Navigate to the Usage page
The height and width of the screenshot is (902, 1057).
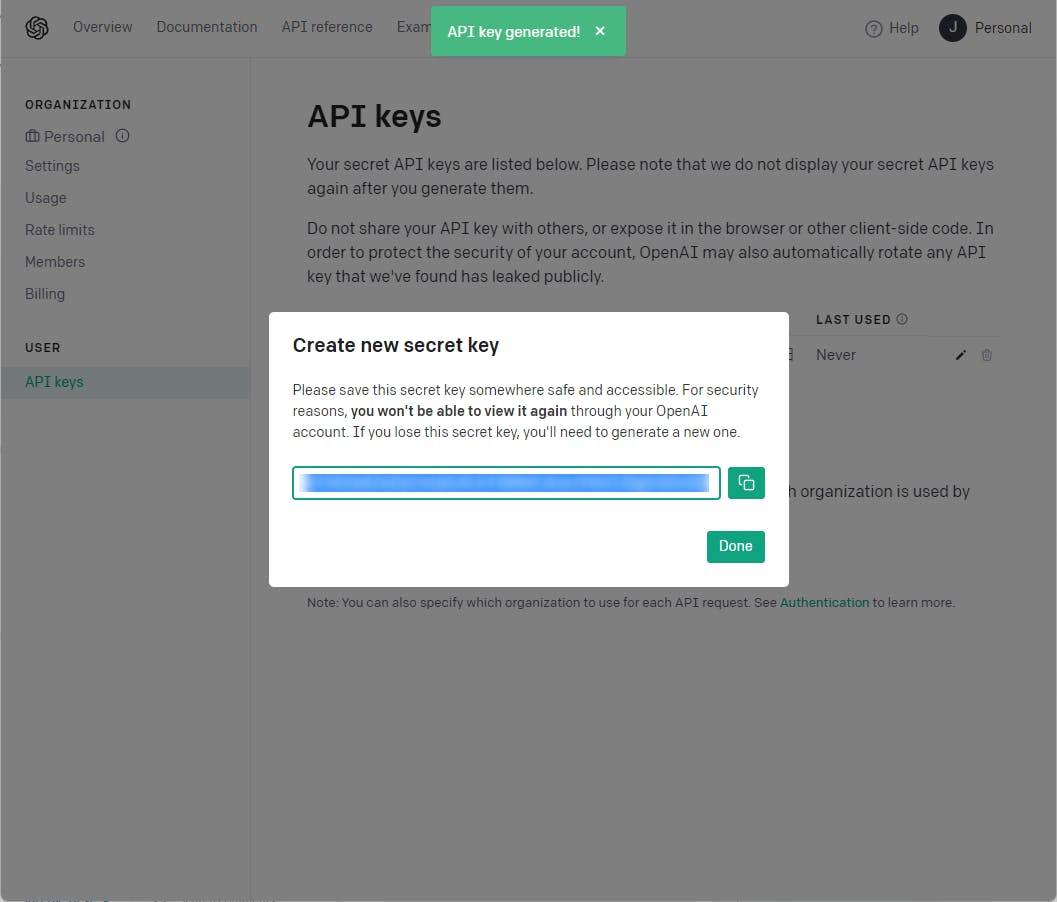point(46,198)
